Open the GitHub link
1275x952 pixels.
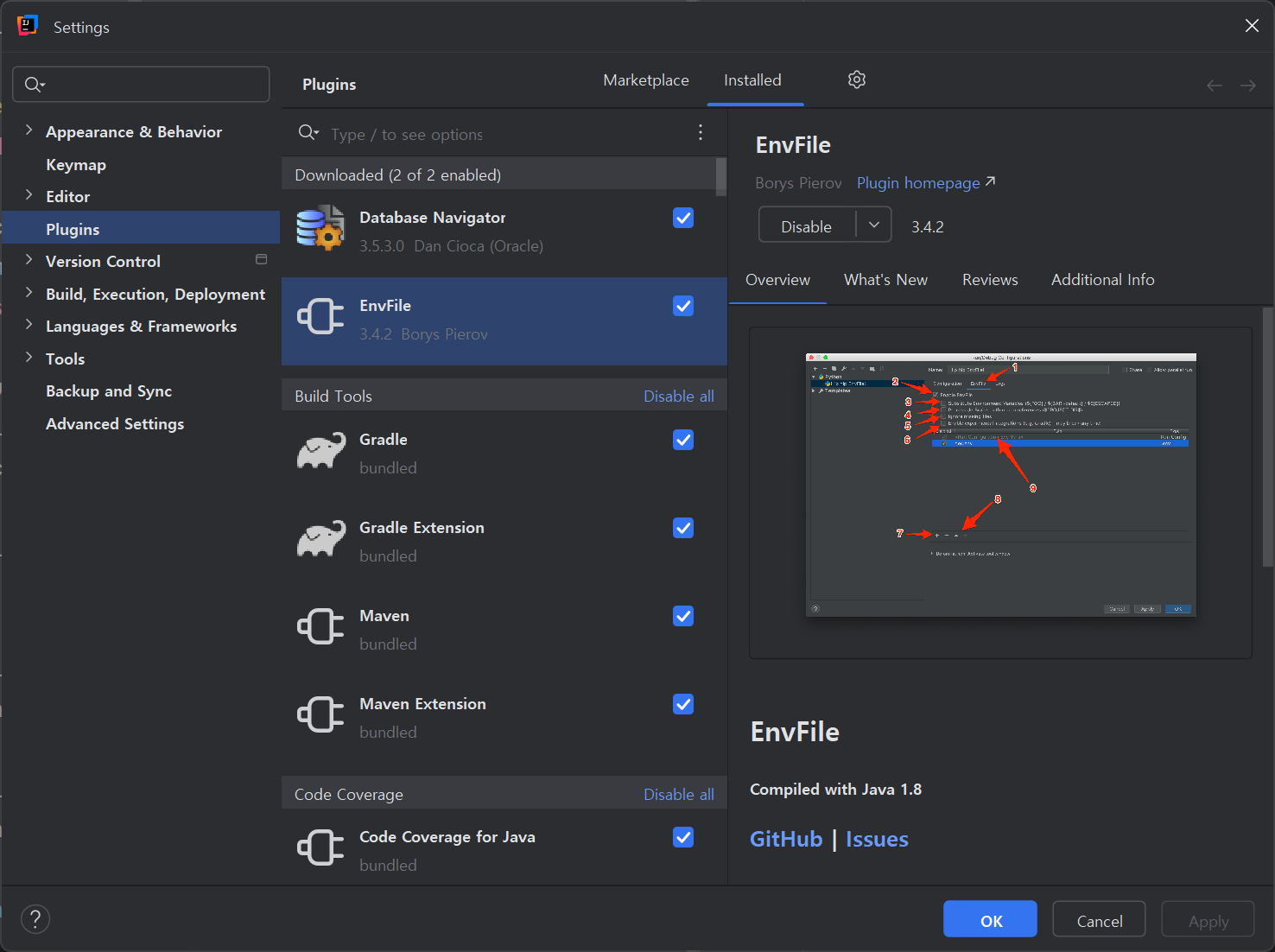(786, 839)
